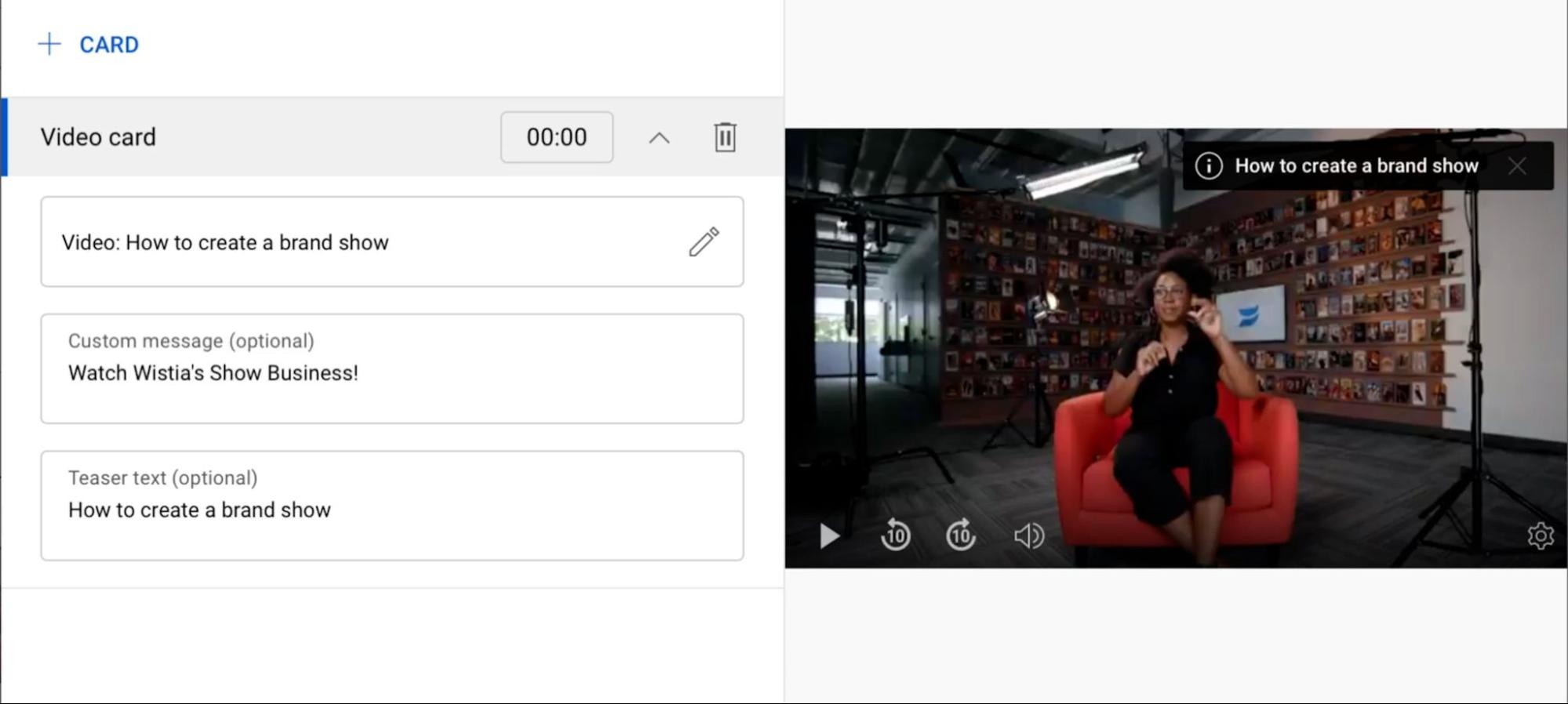Image resolution: width=1568 pixels, height=704 pixels.
Task: Edit the 00:00 card start time field
Action: [557, 137]
